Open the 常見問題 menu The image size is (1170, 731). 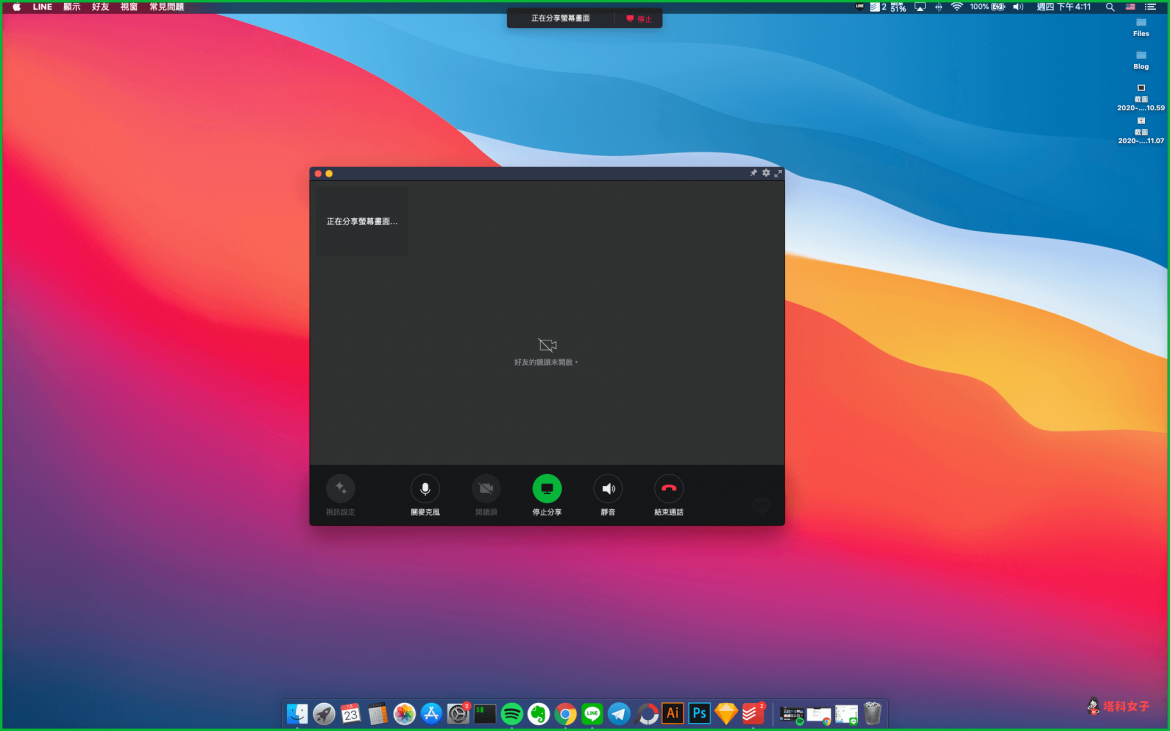click(x=166, y=7)
